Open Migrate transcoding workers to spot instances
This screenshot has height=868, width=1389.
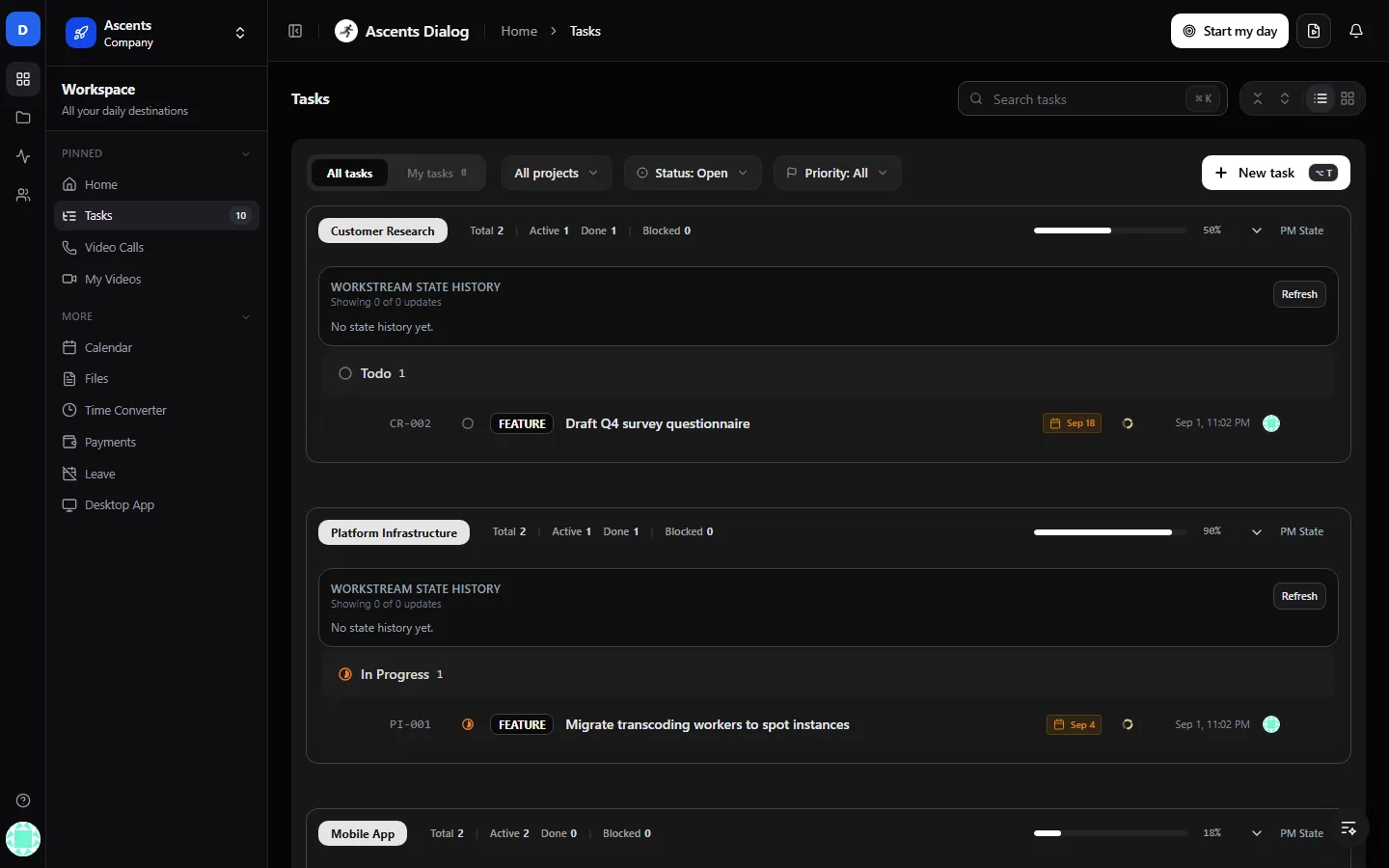708,724
